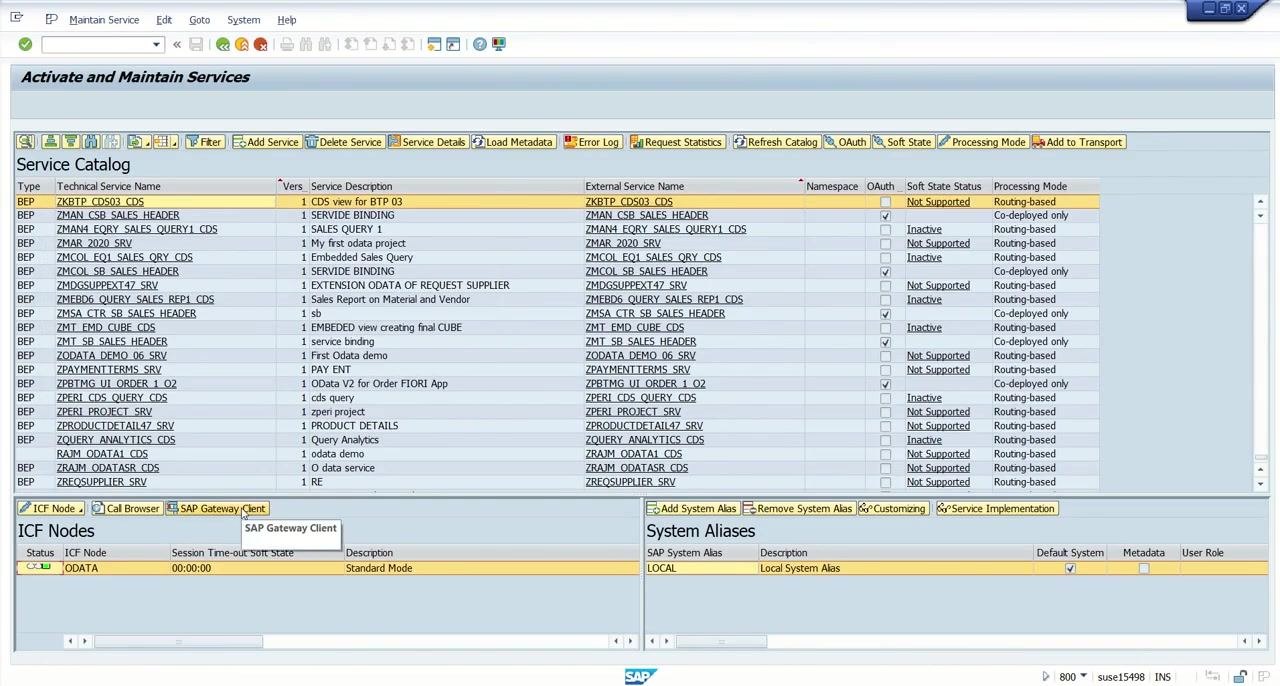Click the Add System Alias button
This screenshot has height=686, width=1280.
pyautogui.click(x=692, y=508)
